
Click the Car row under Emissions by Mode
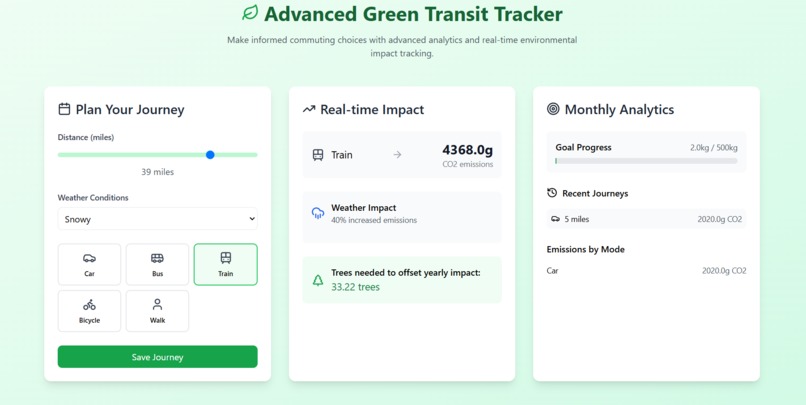646,271
